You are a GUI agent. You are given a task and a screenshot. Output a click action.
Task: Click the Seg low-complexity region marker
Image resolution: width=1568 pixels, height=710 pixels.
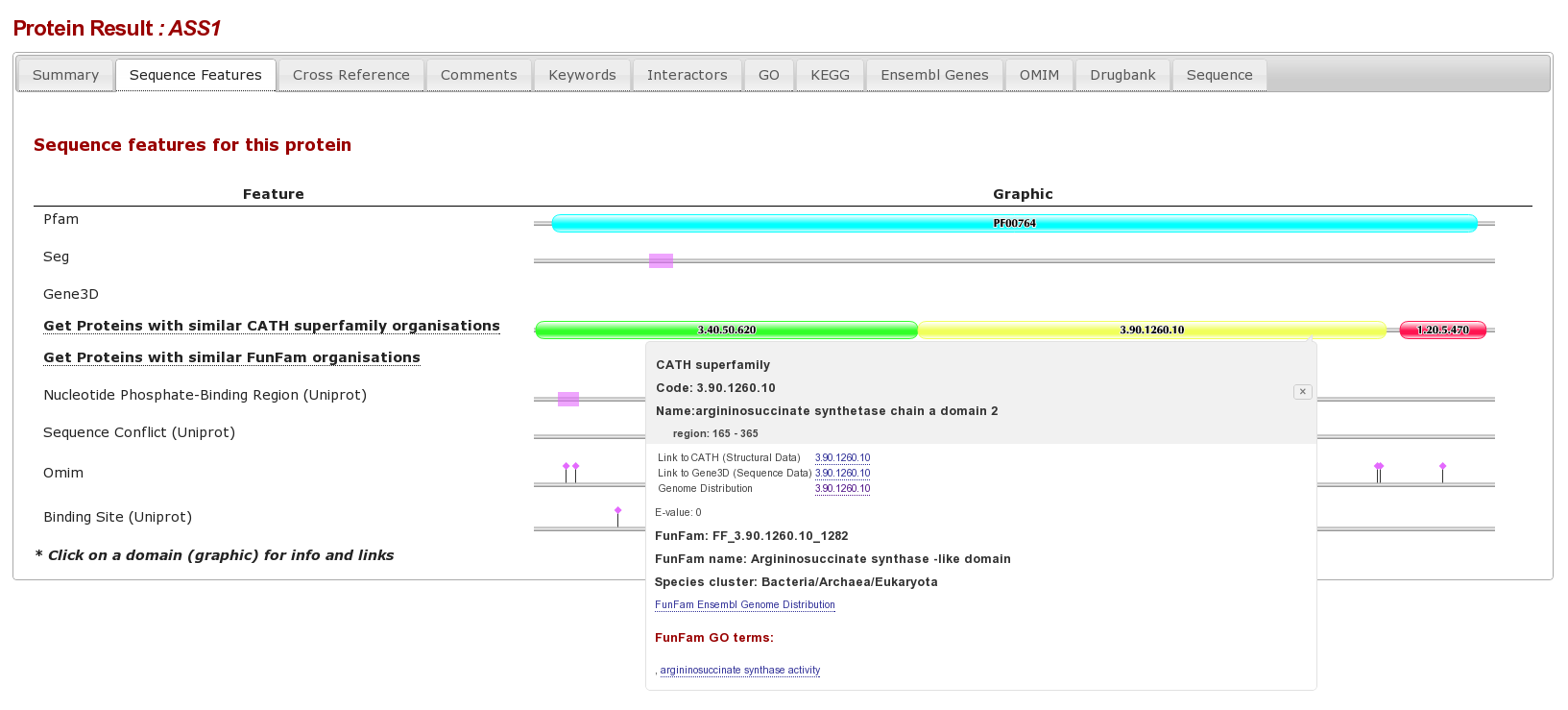click(661, 261)
